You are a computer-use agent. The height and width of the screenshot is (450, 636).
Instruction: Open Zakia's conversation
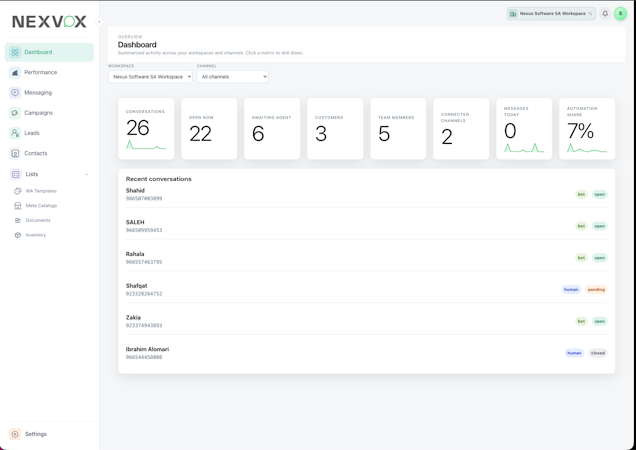pyautogui.click(x=367, y=321)
